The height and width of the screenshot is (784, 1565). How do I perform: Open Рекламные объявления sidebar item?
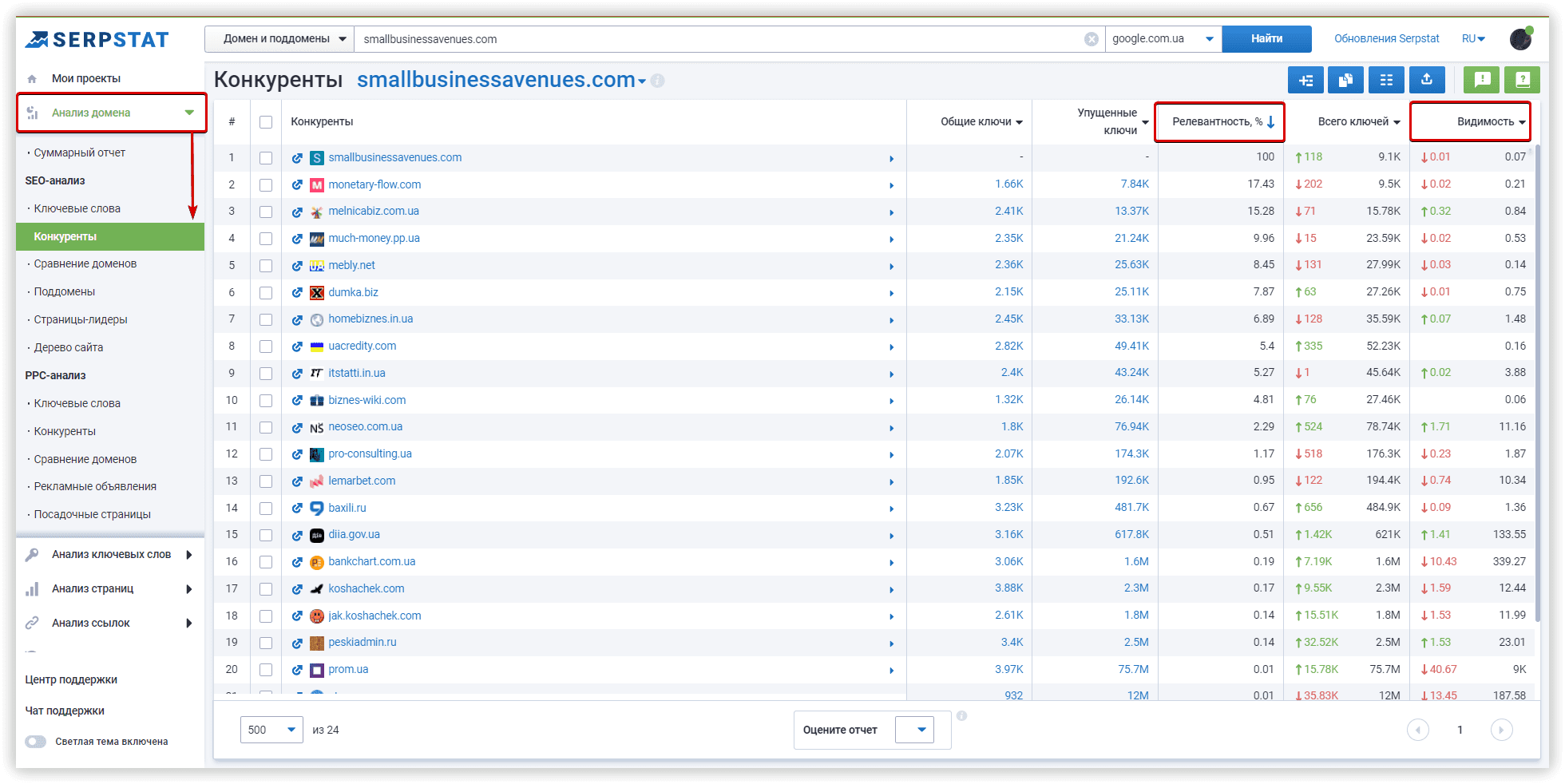click(x=94, y=487)
